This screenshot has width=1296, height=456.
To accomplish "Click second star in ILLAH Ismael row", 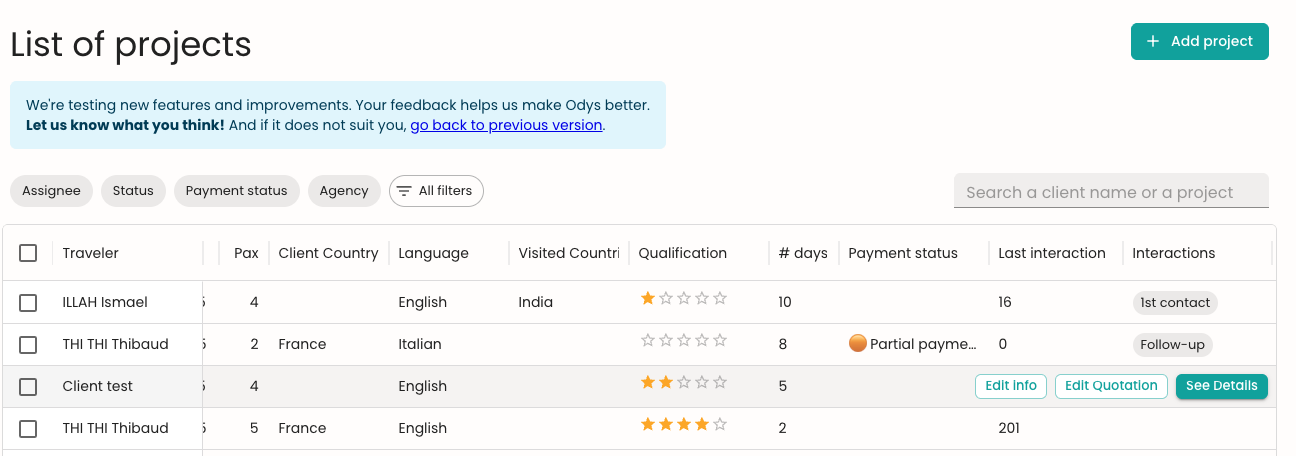I will 666,298.
